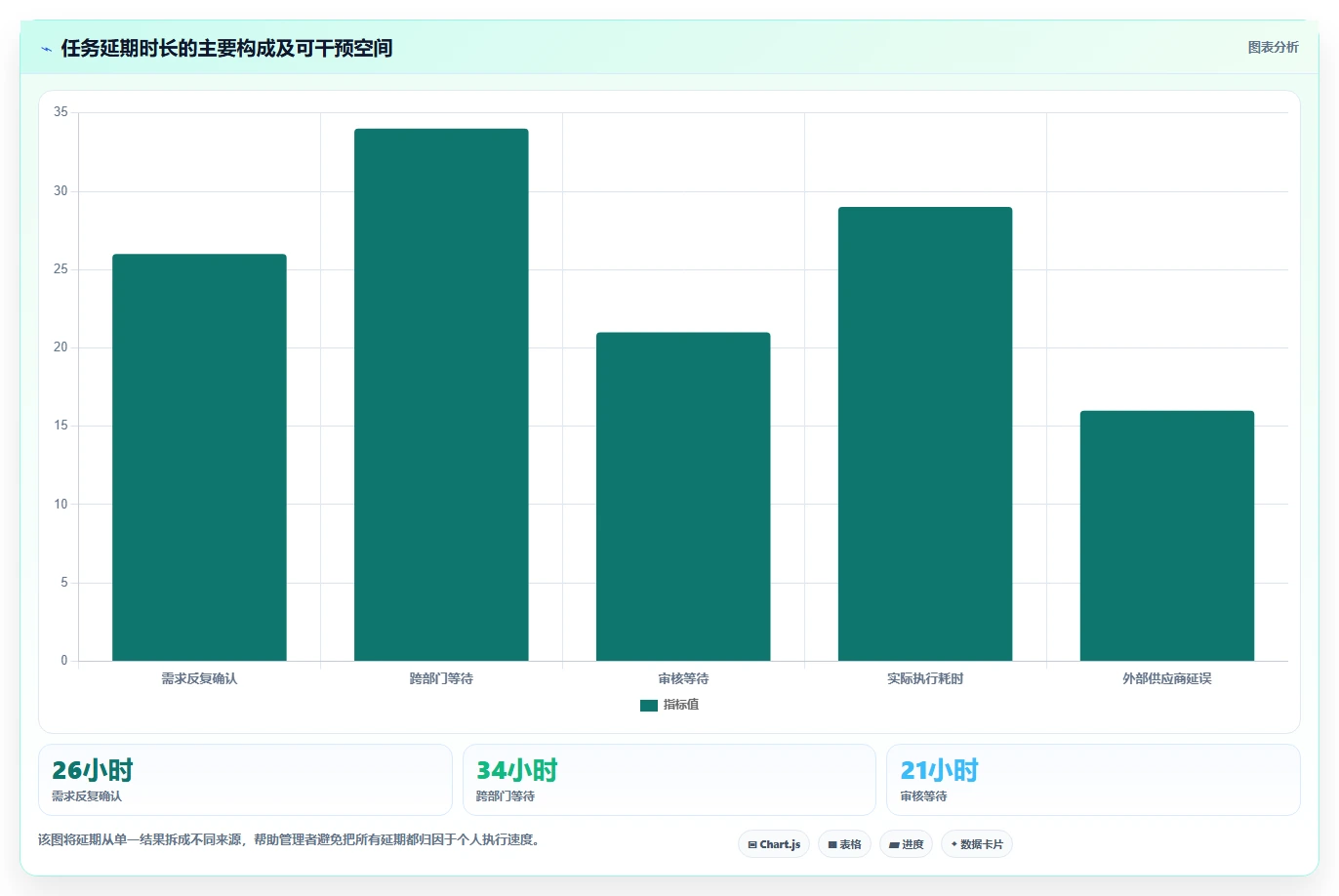Select the 需求反复确认 bar in chart
1339x896 pixels.
tap(199, 458)
